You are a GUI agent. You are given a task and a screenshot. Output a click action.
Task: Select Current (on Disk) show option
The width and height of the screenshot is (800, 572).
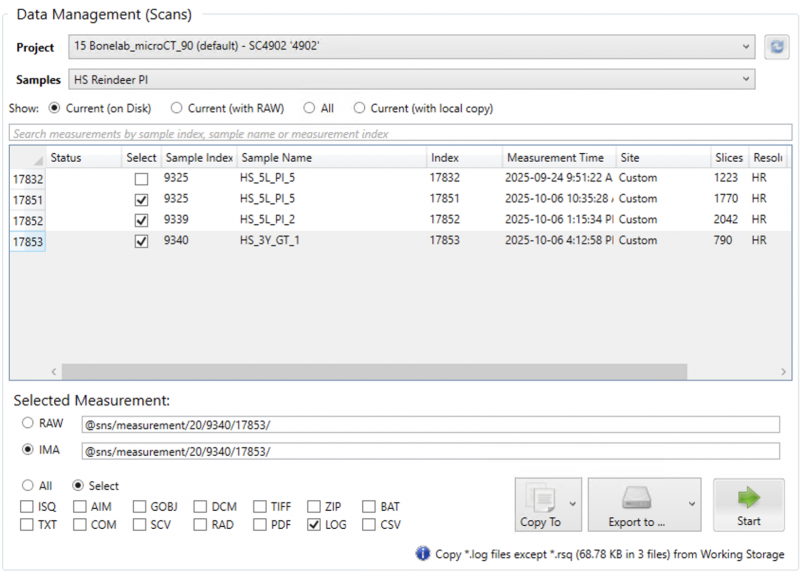pyautogui.click(x=54, y=108)
